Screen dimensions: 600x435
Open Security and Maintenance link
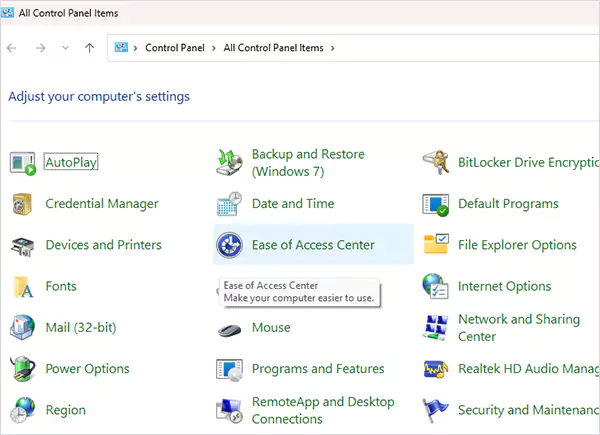click(528, 410)
